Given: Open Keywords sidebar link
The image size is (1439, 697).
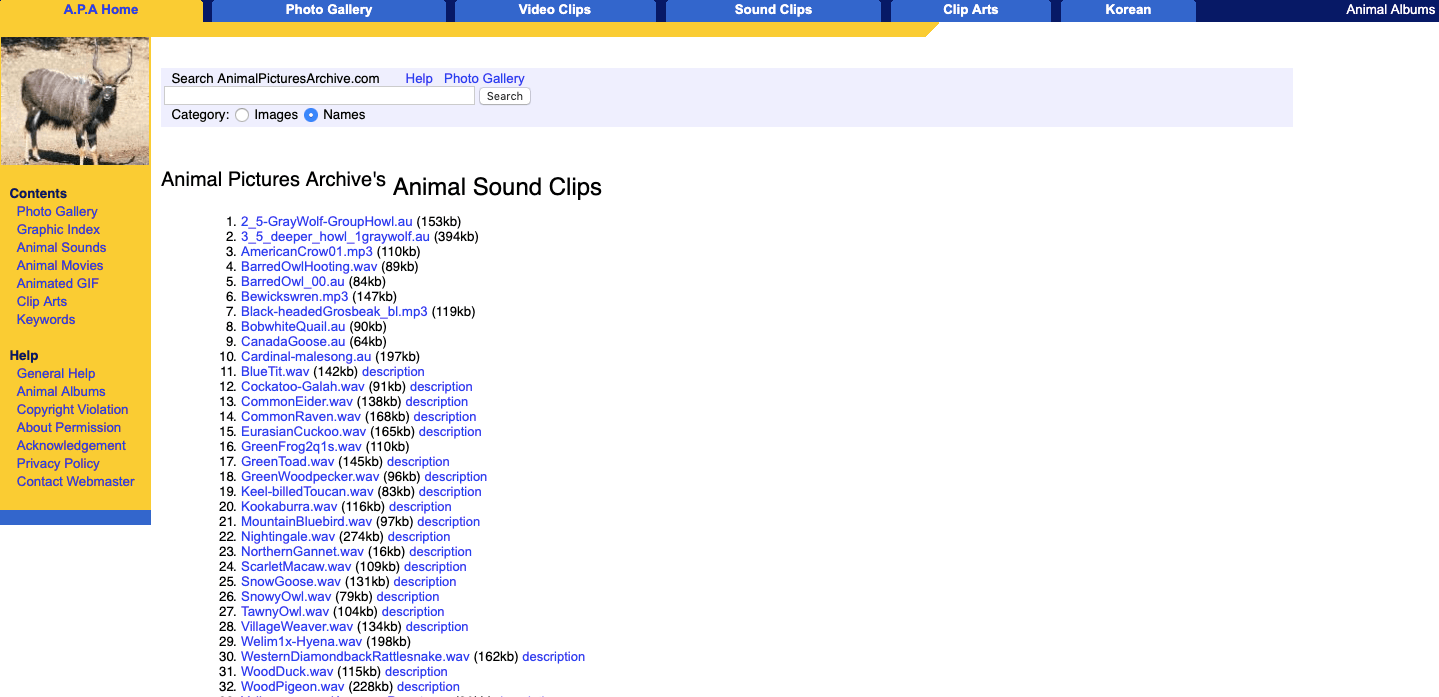Looking at the screenshot, I should pyautogui.click(x=46, y=320).
